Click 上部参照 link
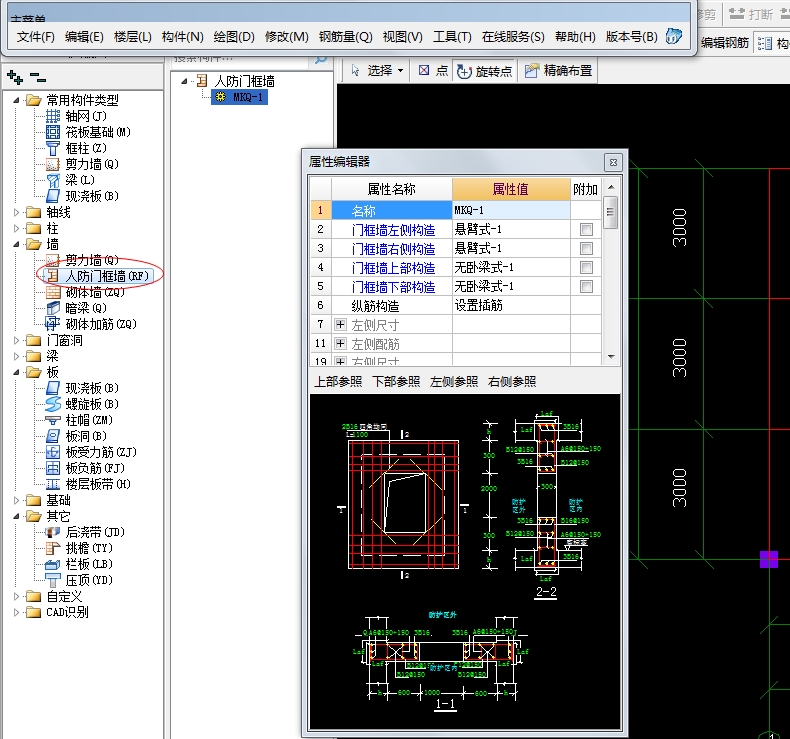The height and width of the screenshot is (739, 790). click(338, 382)
